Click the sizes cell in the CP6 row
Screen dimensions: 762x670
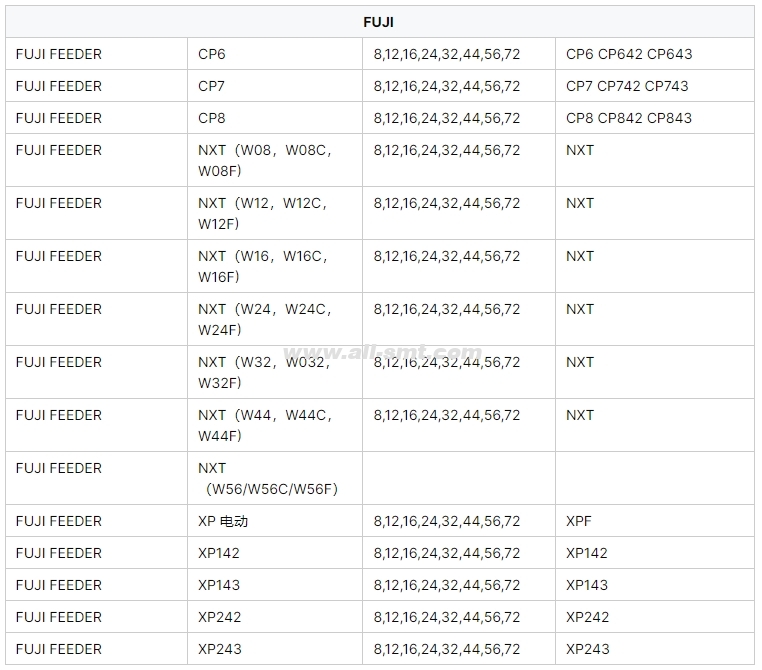[459, 54]
